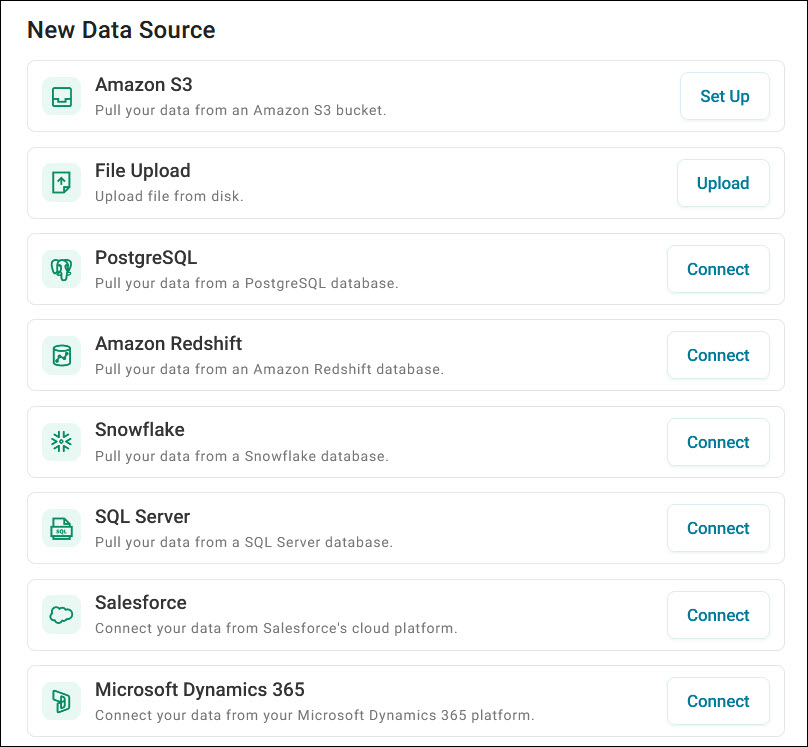Click the Snowflake heading text

pyautogui.click(x=140, y=430)
